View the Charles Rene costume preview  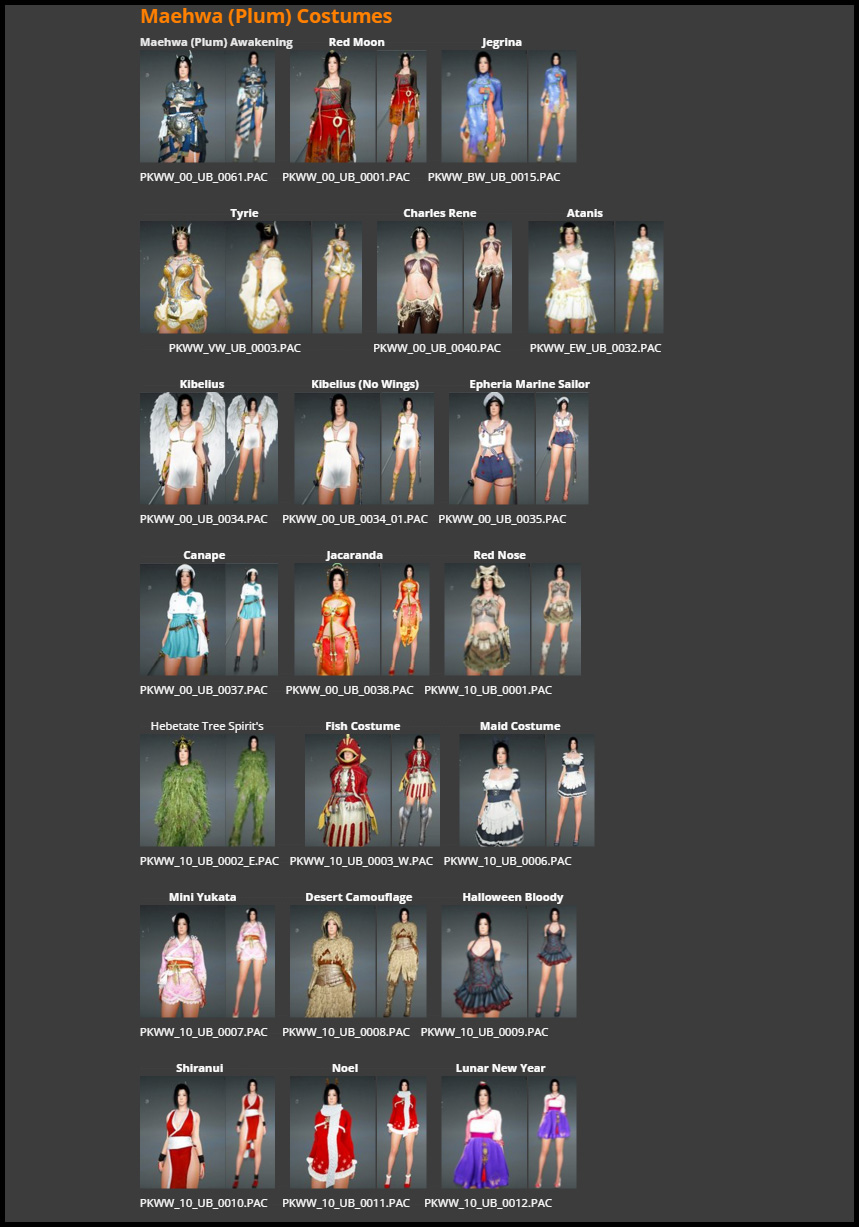click(443, 276)
